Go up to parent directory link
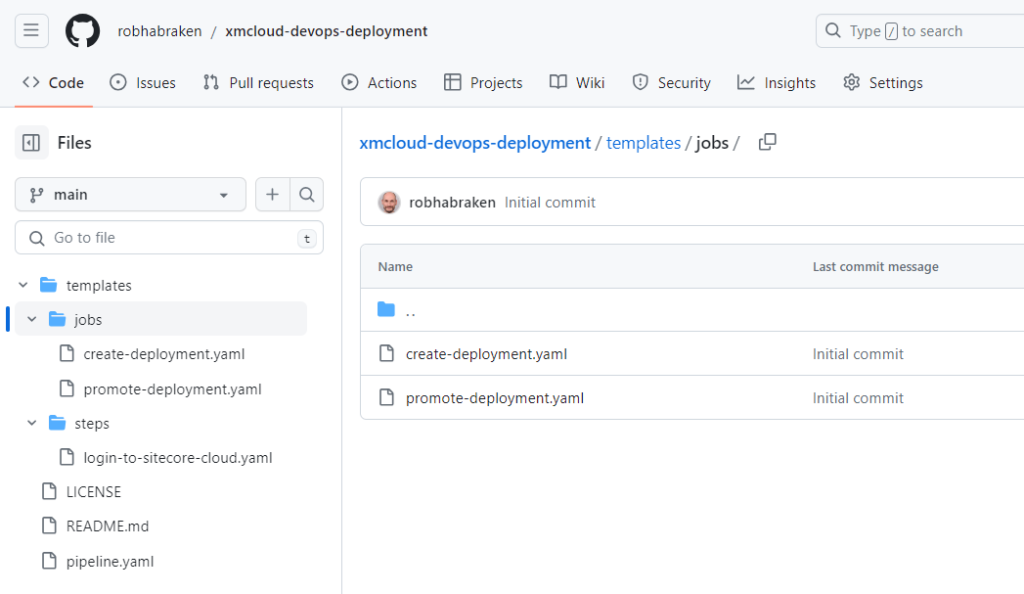Viewport: 1024px width, 594px height. click(410, 311)
